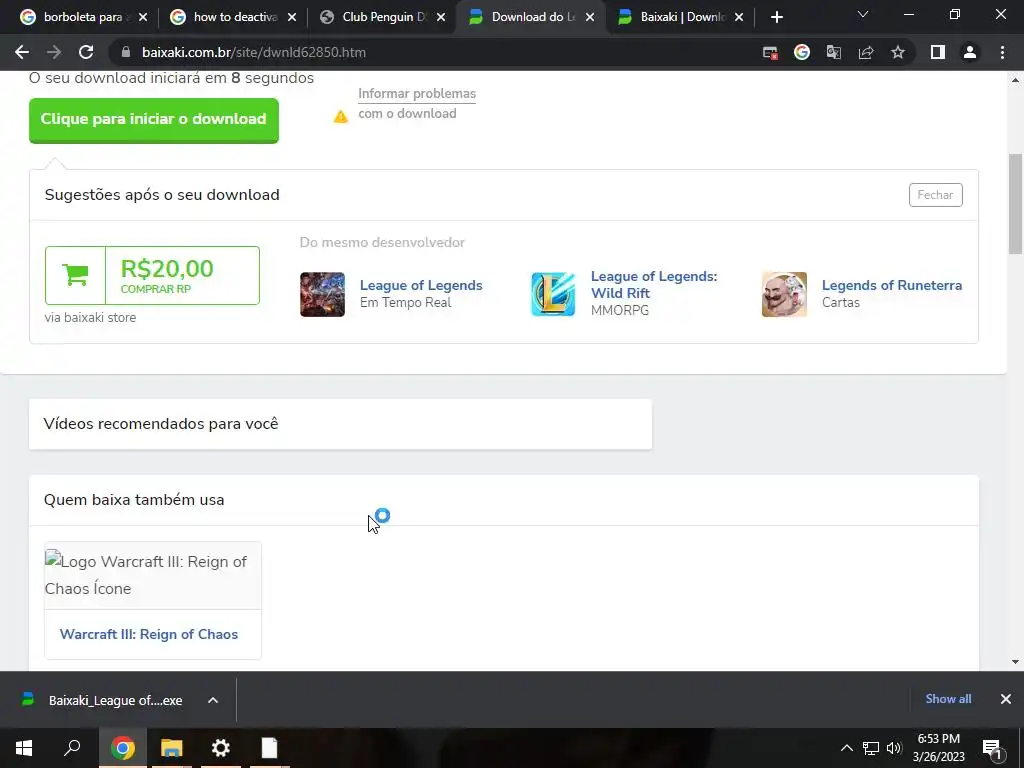Click the Warcraft III logo image placeholder
The height and width of the screenshot is (768, 1024).
pyautogui.click(x=152, y=575)
